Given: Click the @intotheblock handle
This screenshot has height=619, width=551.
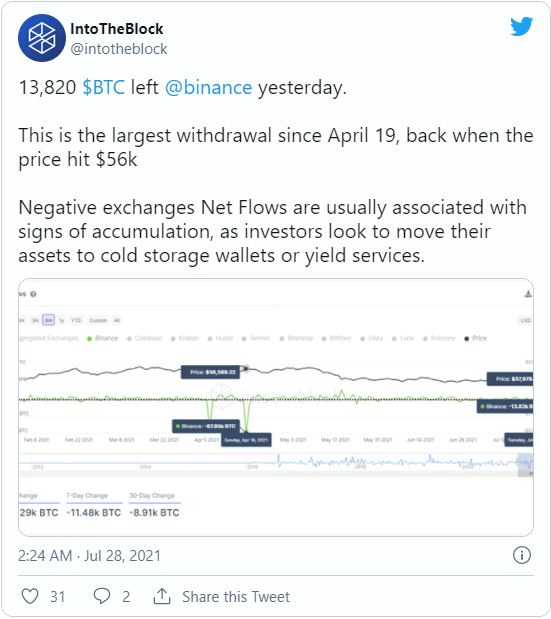Looking at the screenshot, I should click(x=119, y=49).
